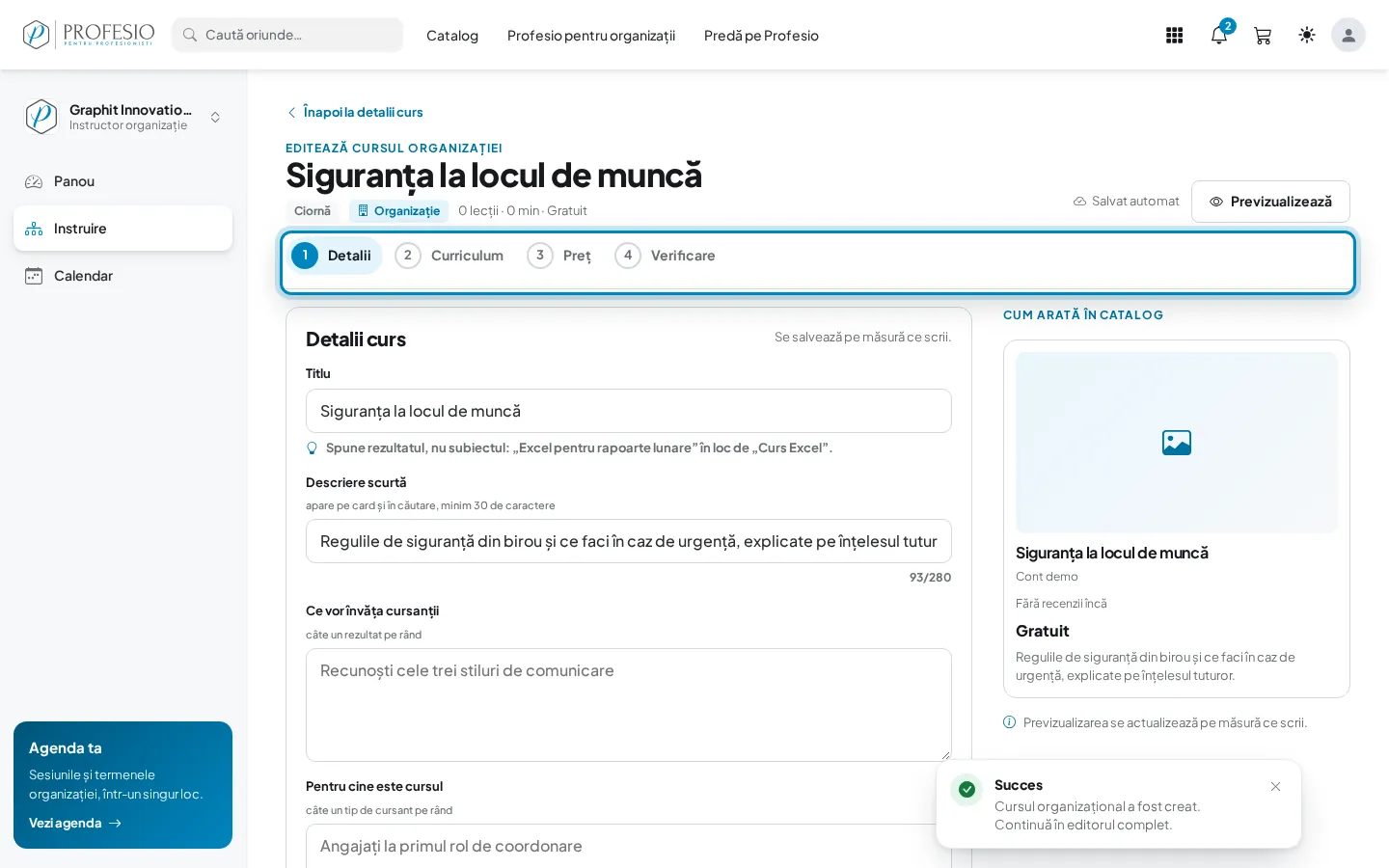Viewport: 1389px width, 868px height.
Task: Click the Salvat automat cloud indicator
Action: pos(1126,202)
